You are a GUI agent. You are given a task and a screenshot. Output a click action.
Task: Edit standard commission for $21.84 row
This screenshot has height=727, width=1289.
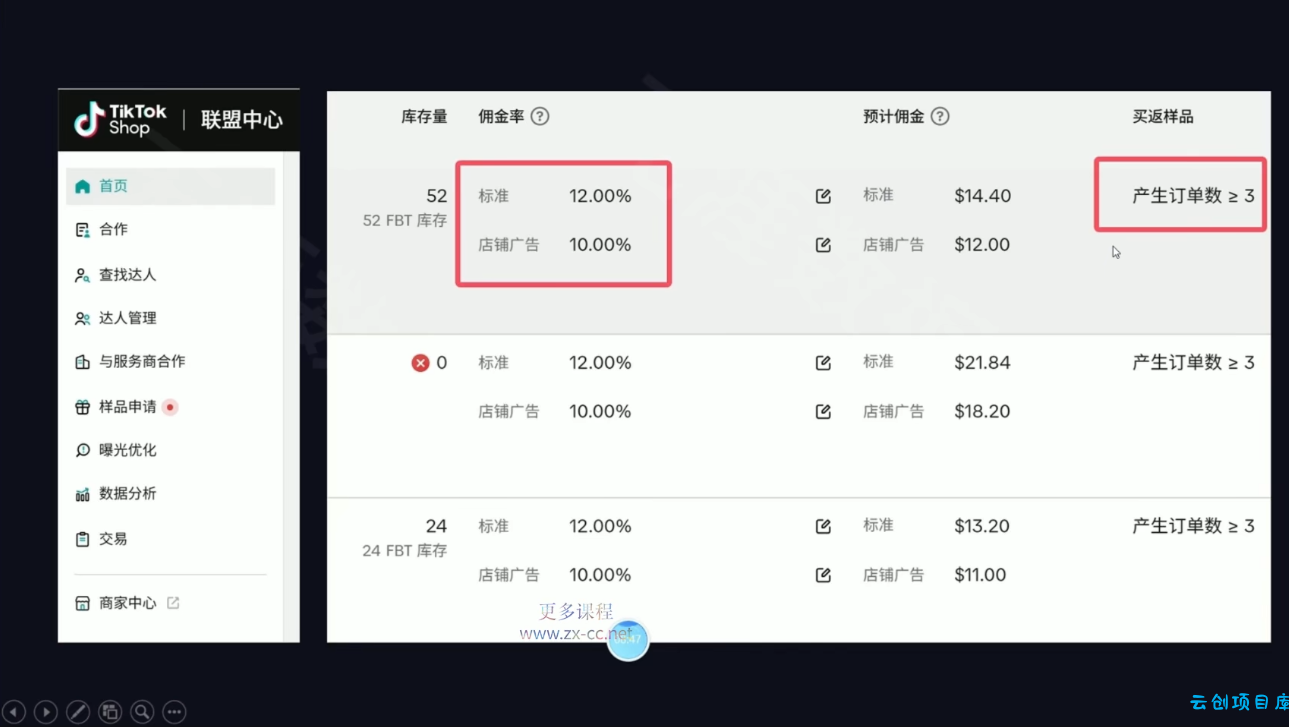click(x=823, y=363)
